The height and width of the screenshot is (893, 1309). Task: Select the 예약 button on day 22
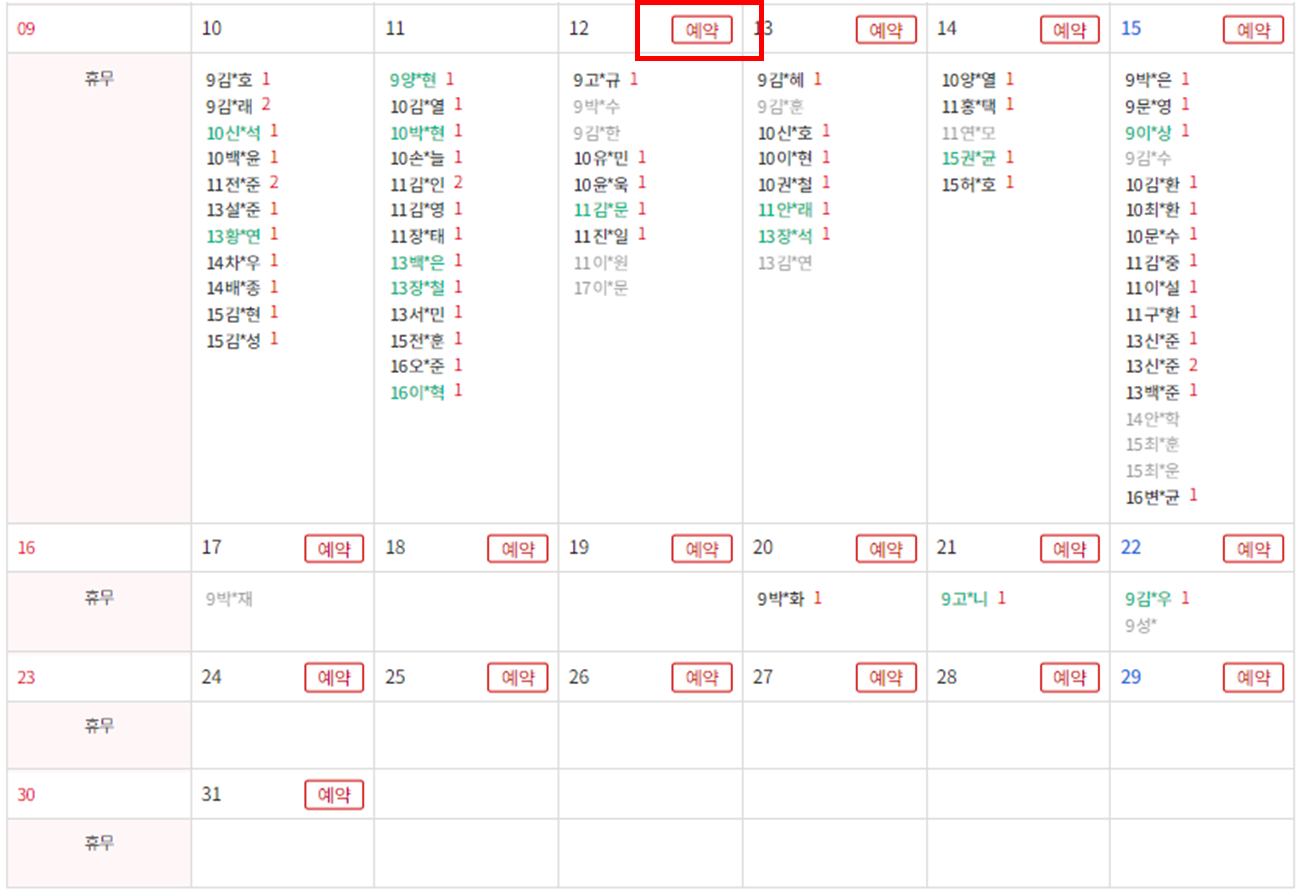point(1253,549)
